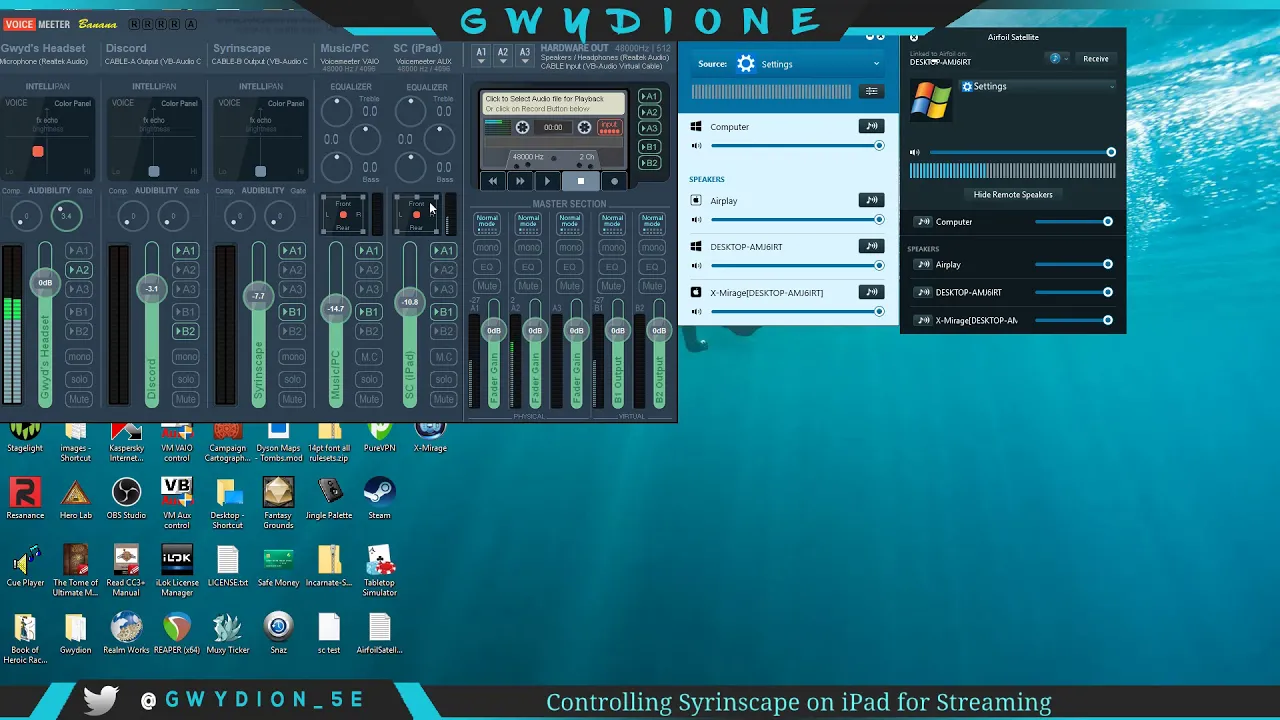Click the cassette record button

tap(614, 181)
